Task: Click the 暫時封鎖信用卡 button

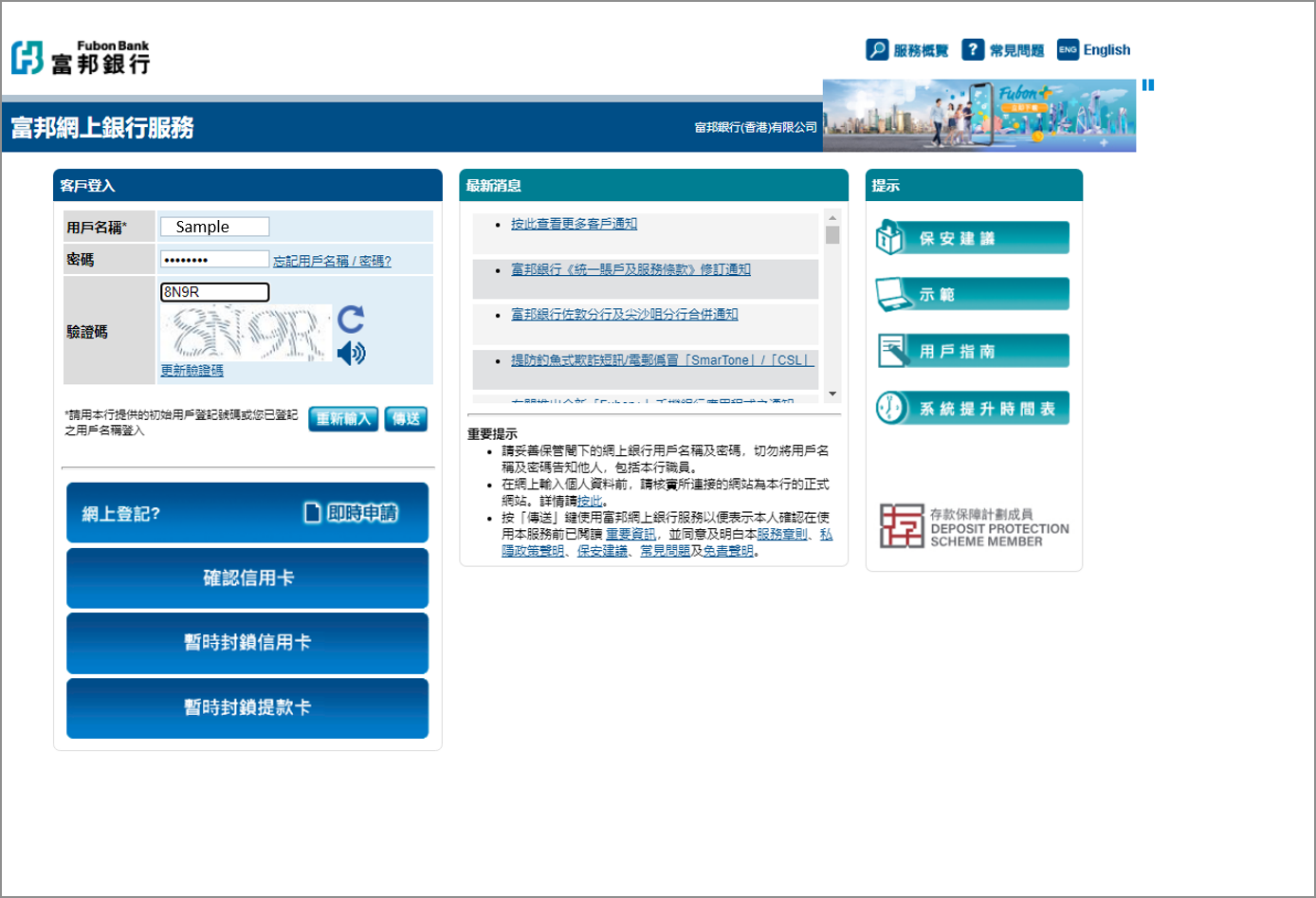Action: point(247,643)
